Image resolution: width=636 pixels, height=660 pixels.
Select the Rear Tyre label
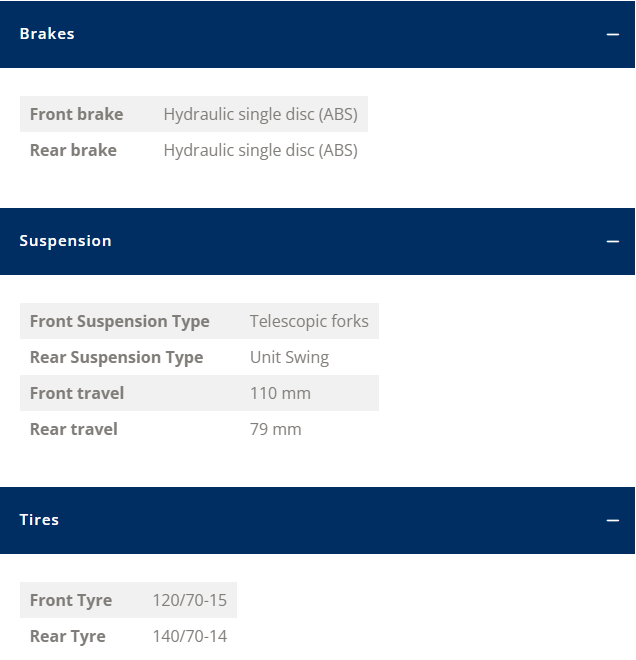click(x=67, y=636)
